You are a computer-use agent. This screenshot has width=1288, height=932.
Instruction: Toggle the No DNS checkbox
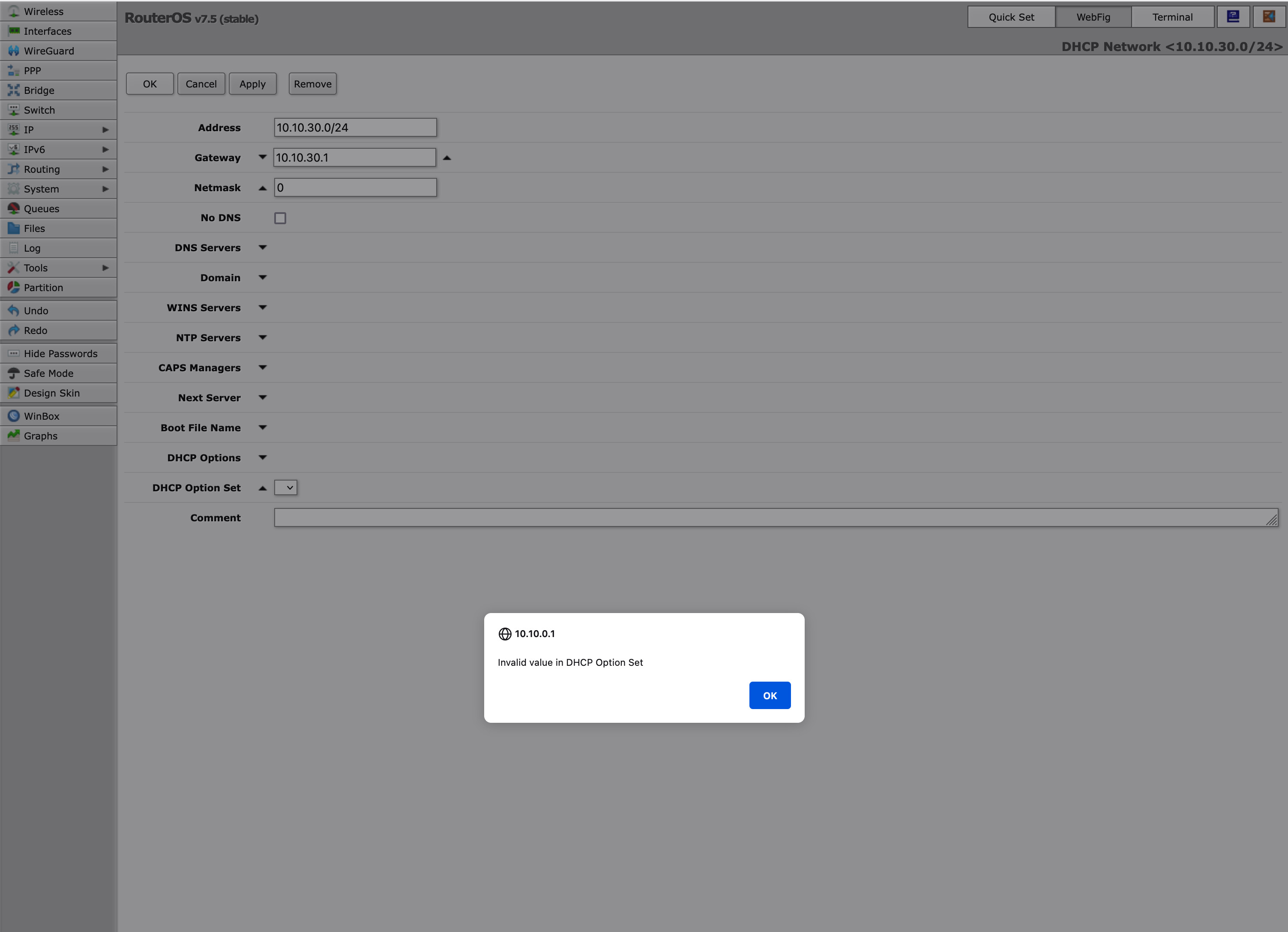tap(280, 218)
